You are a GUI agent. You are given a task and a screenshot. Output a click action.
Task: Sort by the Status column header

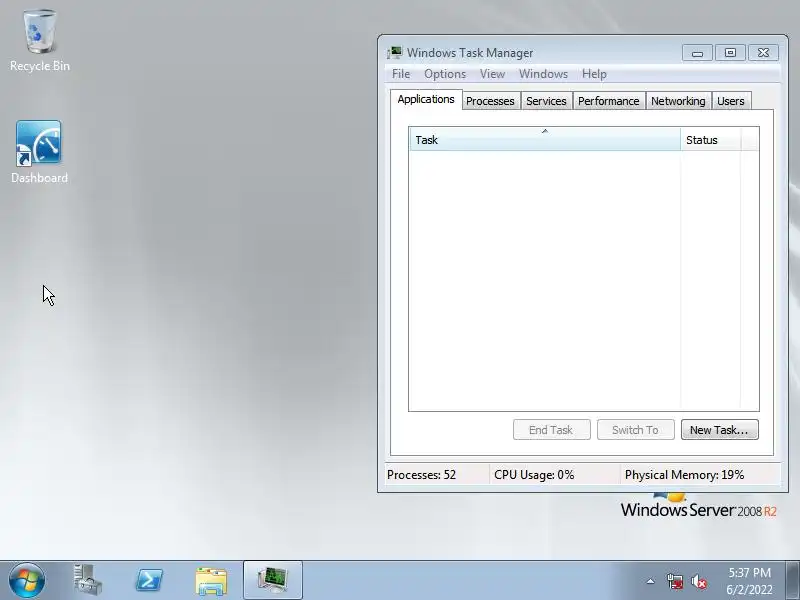[x=711, y=139]
